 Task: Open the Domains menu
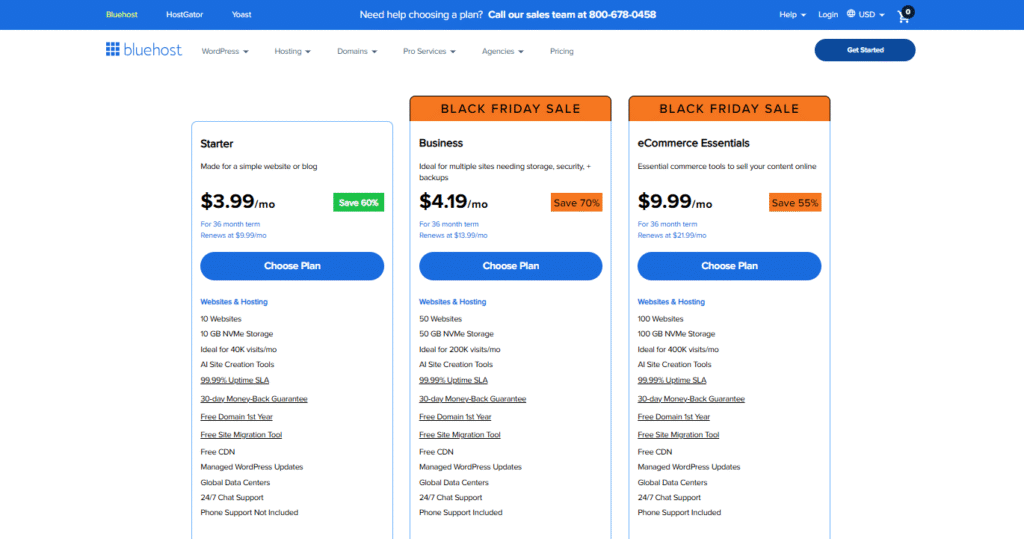[x=357, y=51]
